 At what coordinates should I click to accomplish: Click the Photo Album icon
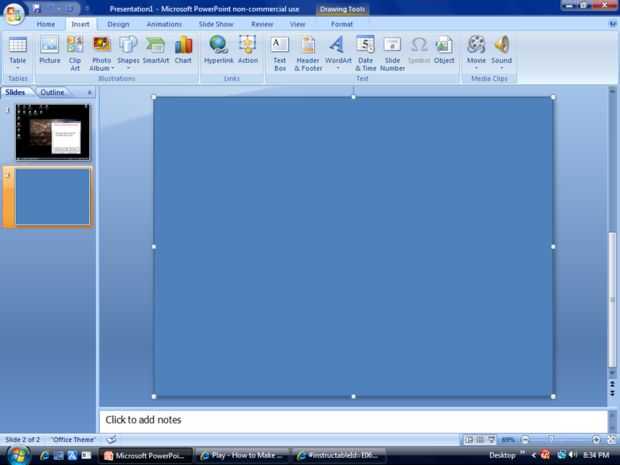click(102, 45)
